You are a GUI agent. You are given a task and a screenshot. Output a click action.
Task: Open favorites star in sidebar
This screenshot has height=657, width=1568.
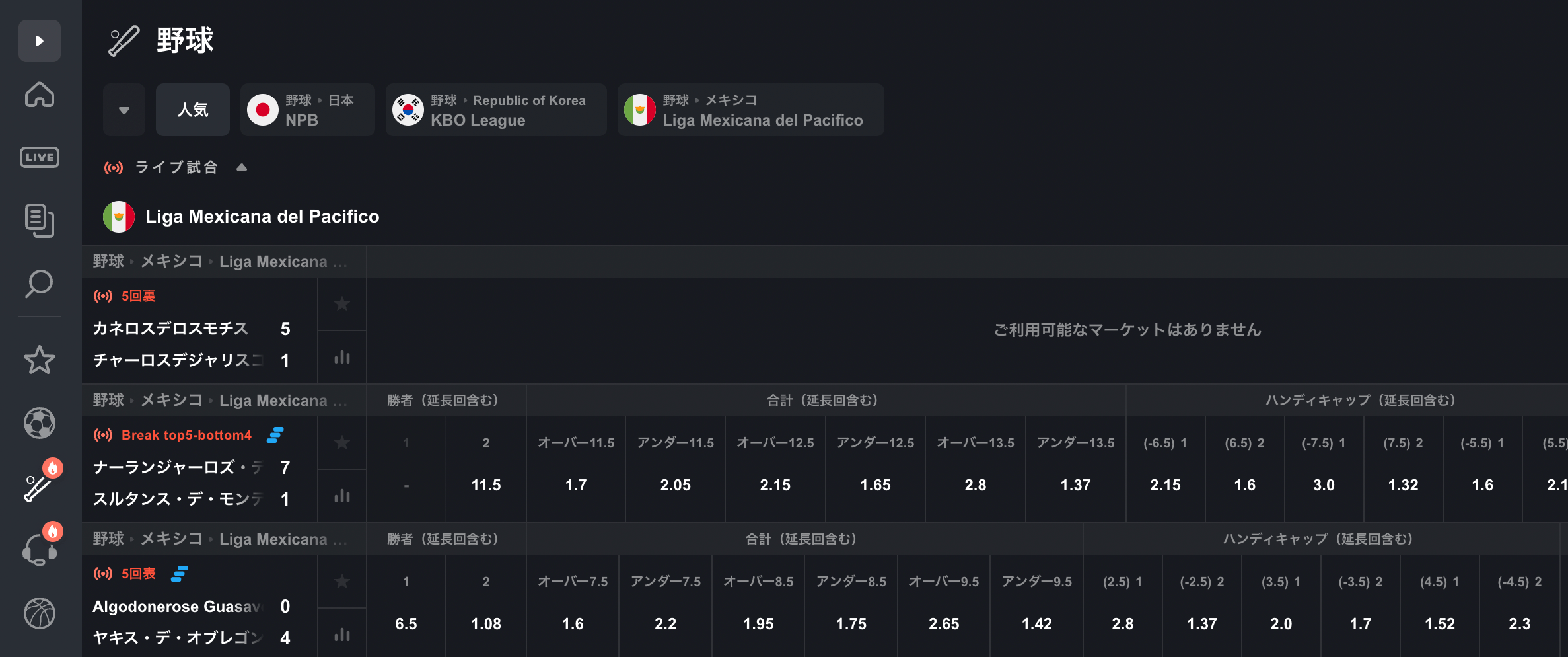click(x=40, y=360)
